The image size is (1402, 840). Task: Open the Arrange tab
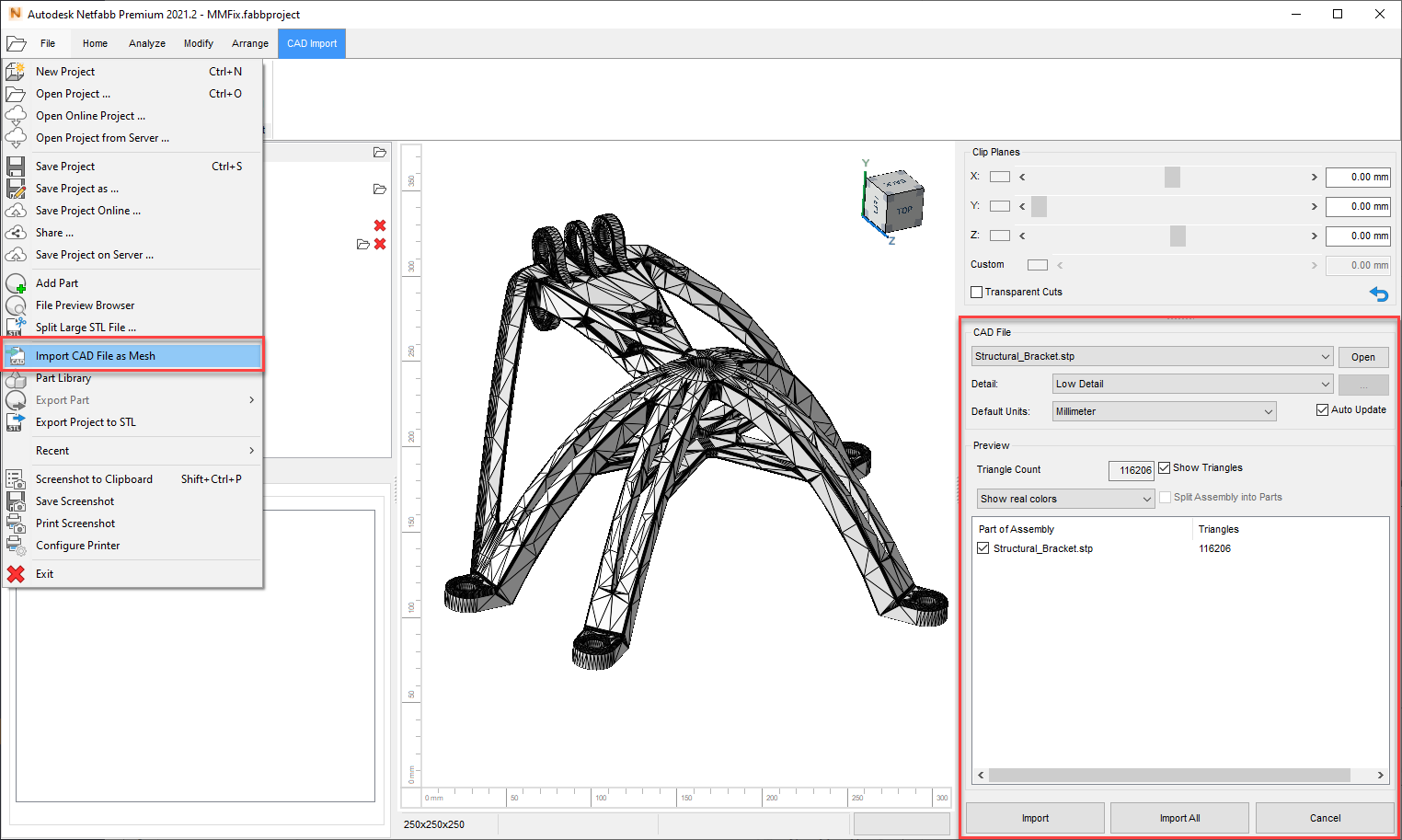(250, 43)
